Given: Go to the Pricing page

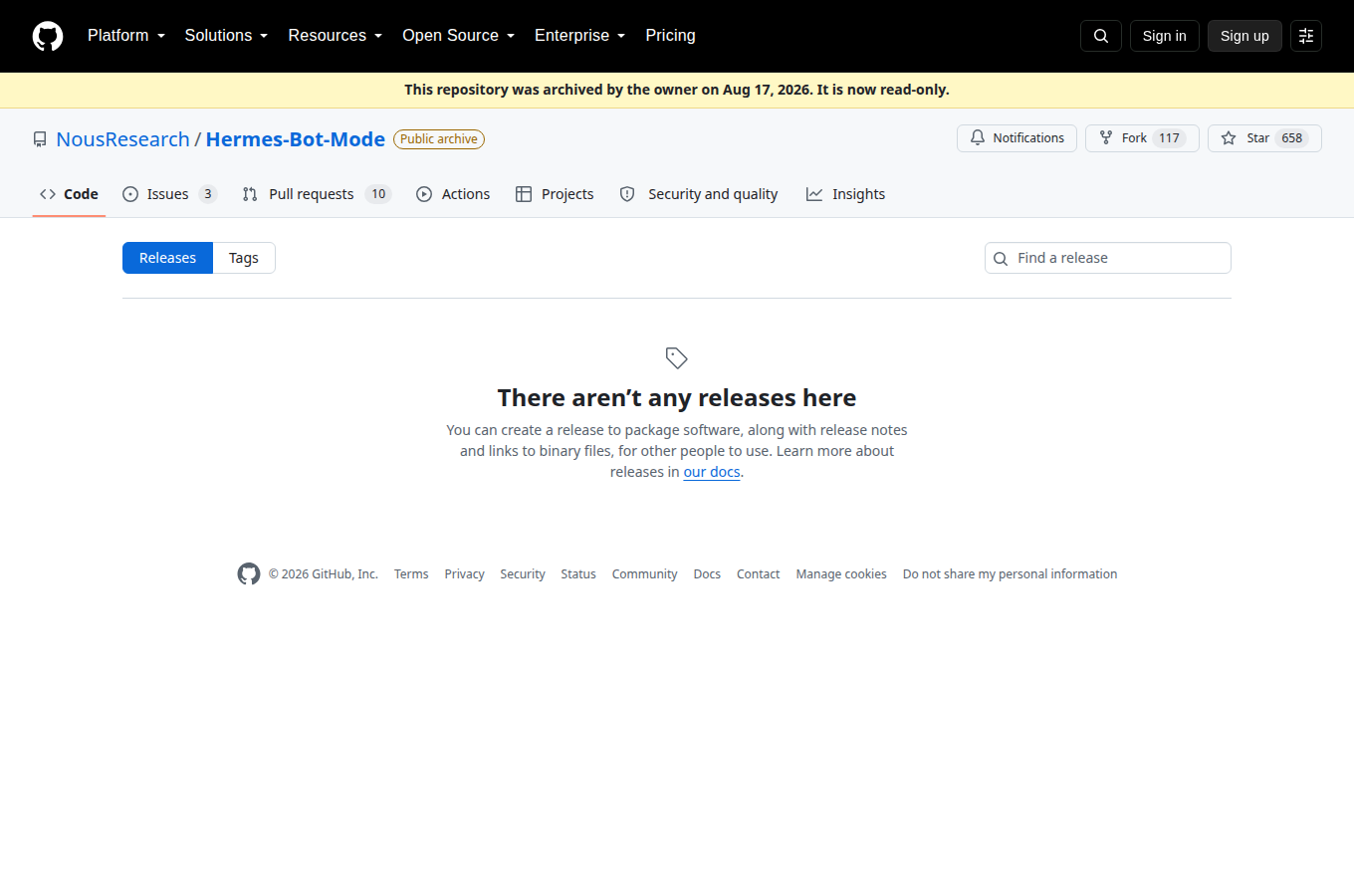Looking at the screenshot, I should 670,36.
